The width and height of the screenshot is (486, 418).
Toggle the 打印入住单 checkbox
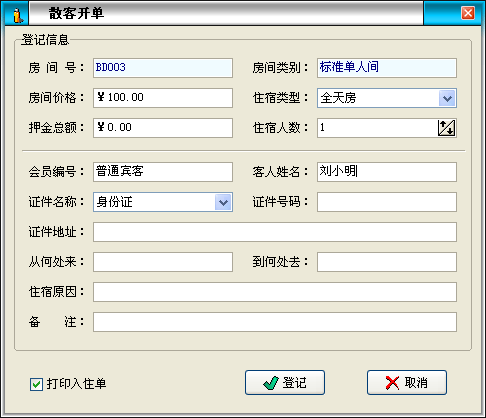[x=36, y=384]
